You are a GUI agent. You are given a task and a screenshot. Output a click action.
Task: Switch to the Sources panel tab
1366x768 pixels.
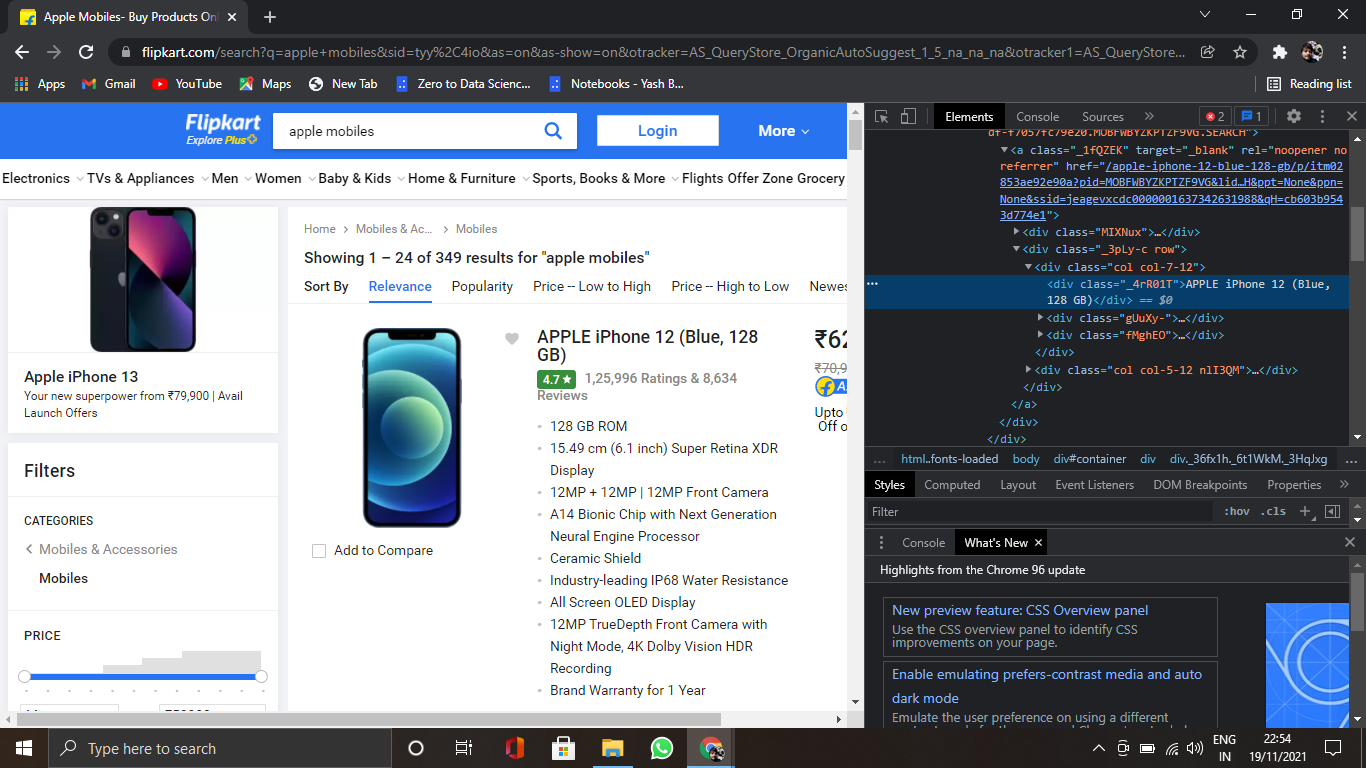click(x=1103, y=116)
